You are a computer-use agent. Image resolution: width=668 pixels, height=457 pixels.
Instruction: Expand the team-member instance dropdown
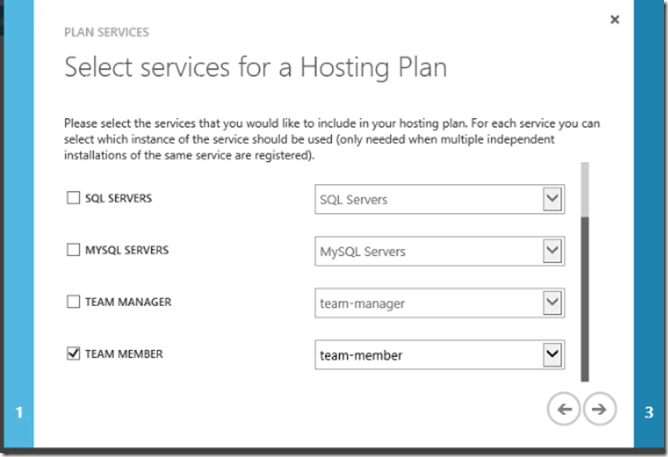pos(552,354)
